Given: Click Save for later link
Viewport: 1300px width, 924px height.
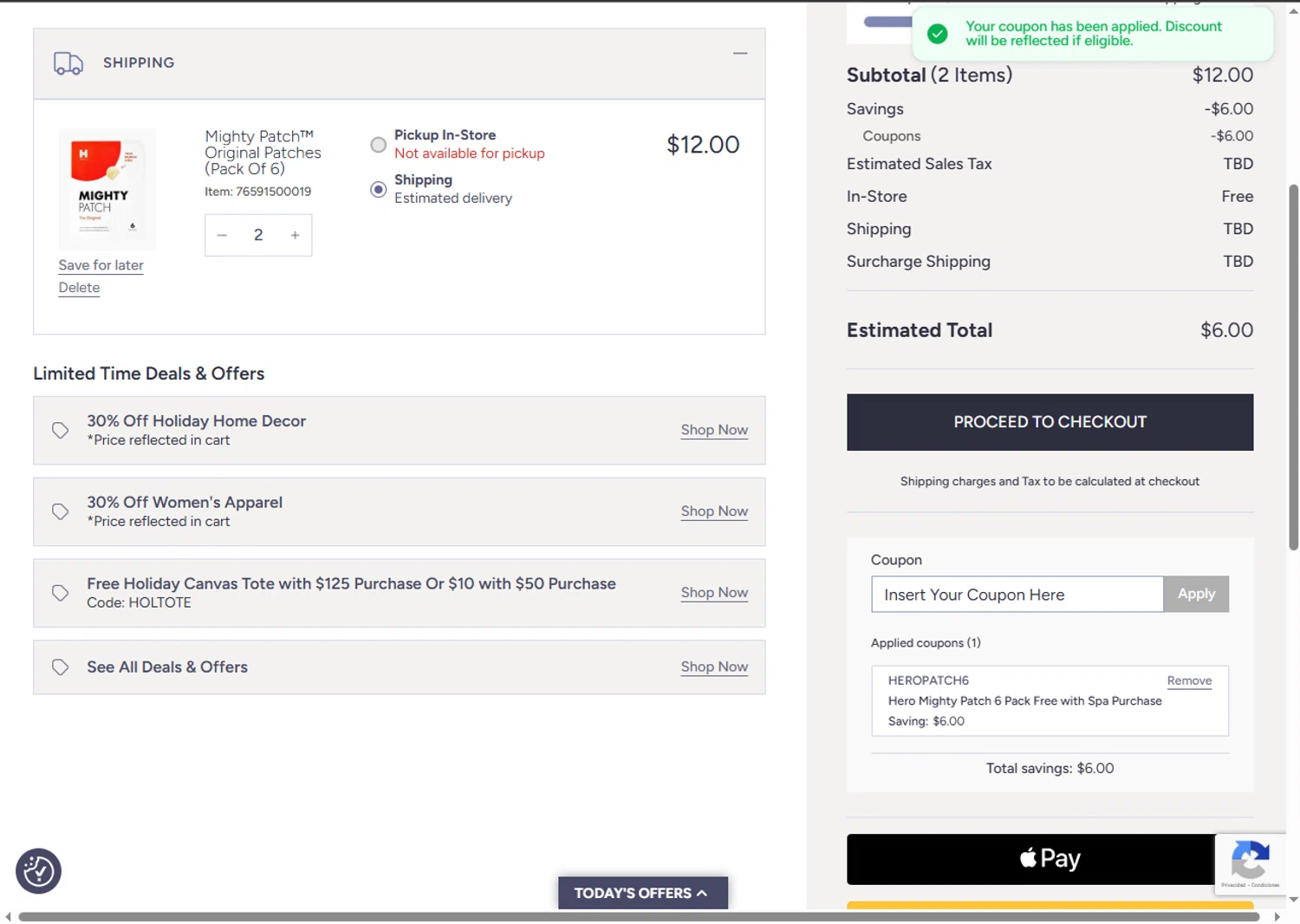Looking at the screenshot, I should 101,265.
